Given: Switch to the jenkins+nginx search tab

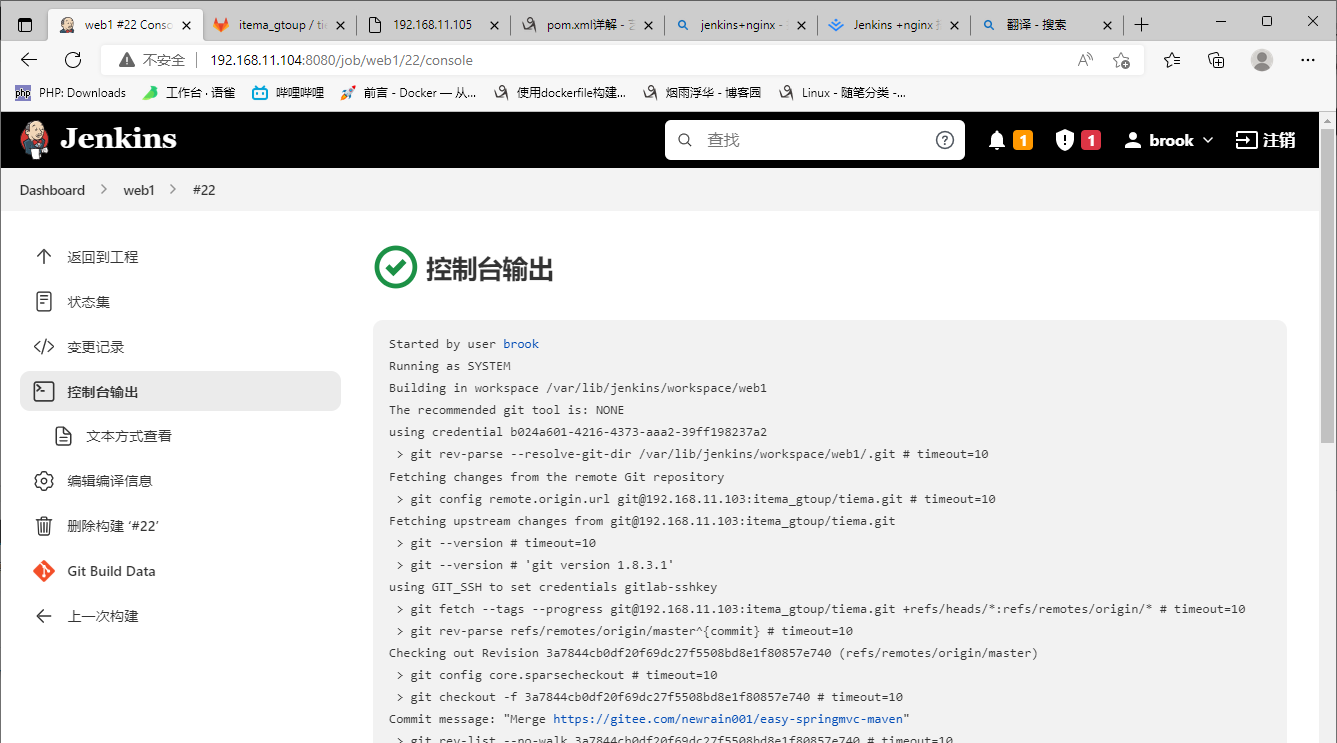Looking at the screenshot, I should (740, 25).
